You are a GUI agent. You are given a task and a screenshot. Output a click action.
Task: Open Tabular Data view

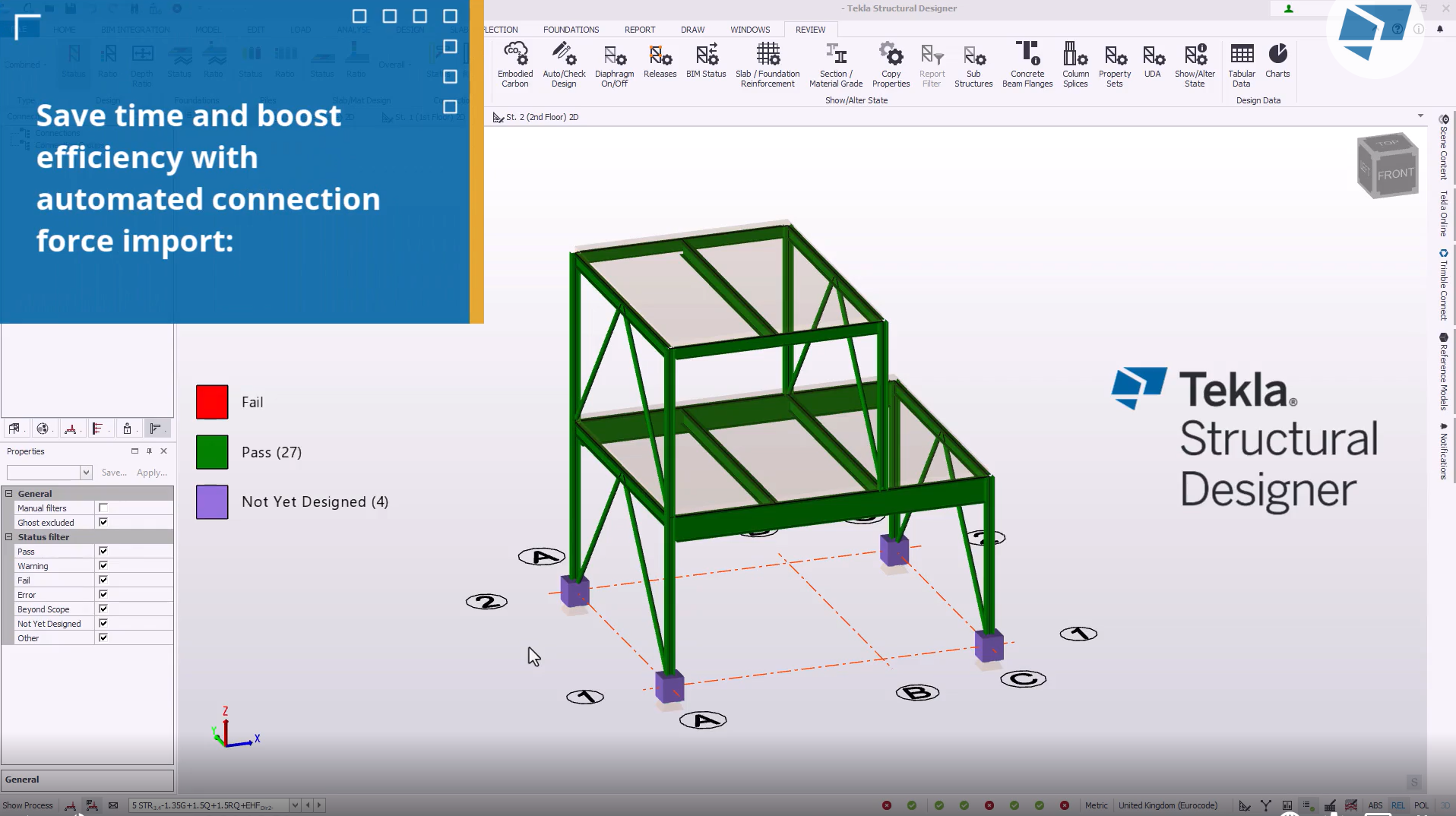tap(1242, 65)
